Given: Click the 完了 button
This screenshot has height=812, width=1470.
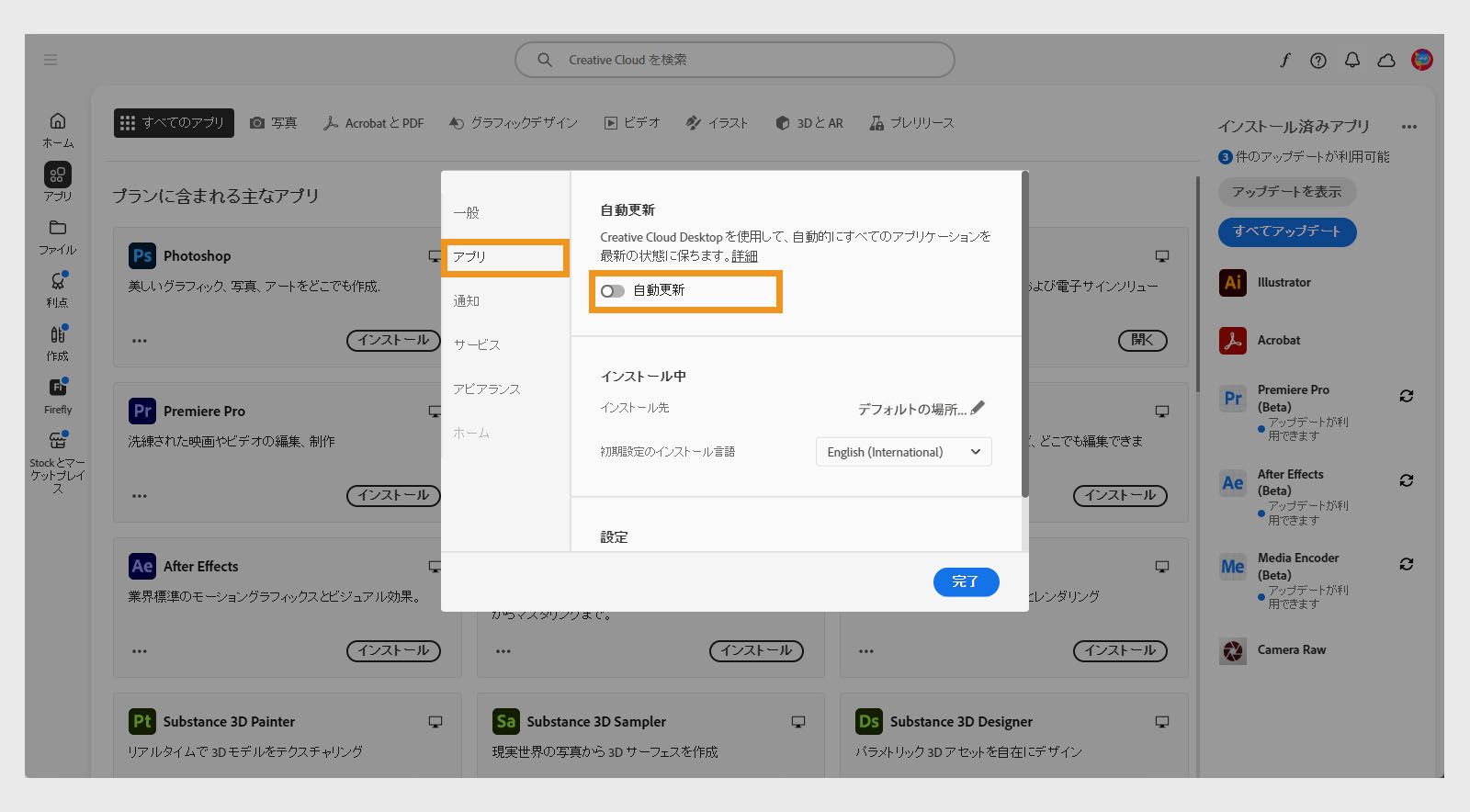Looking at the screenshot, I should pyautogui.click(x=966, y=581).
